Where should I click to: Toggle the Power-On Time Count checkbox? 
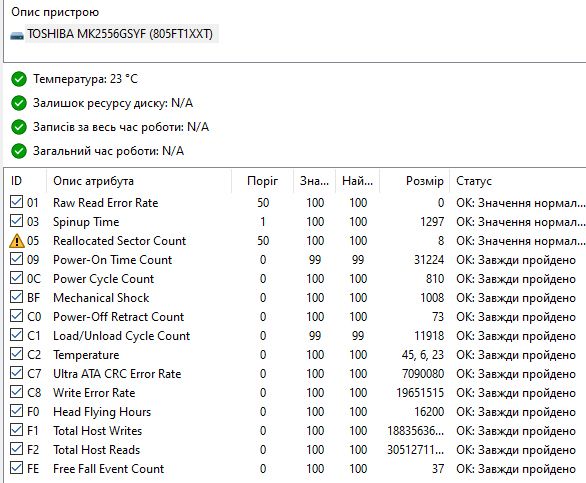(x=16, y=259)
